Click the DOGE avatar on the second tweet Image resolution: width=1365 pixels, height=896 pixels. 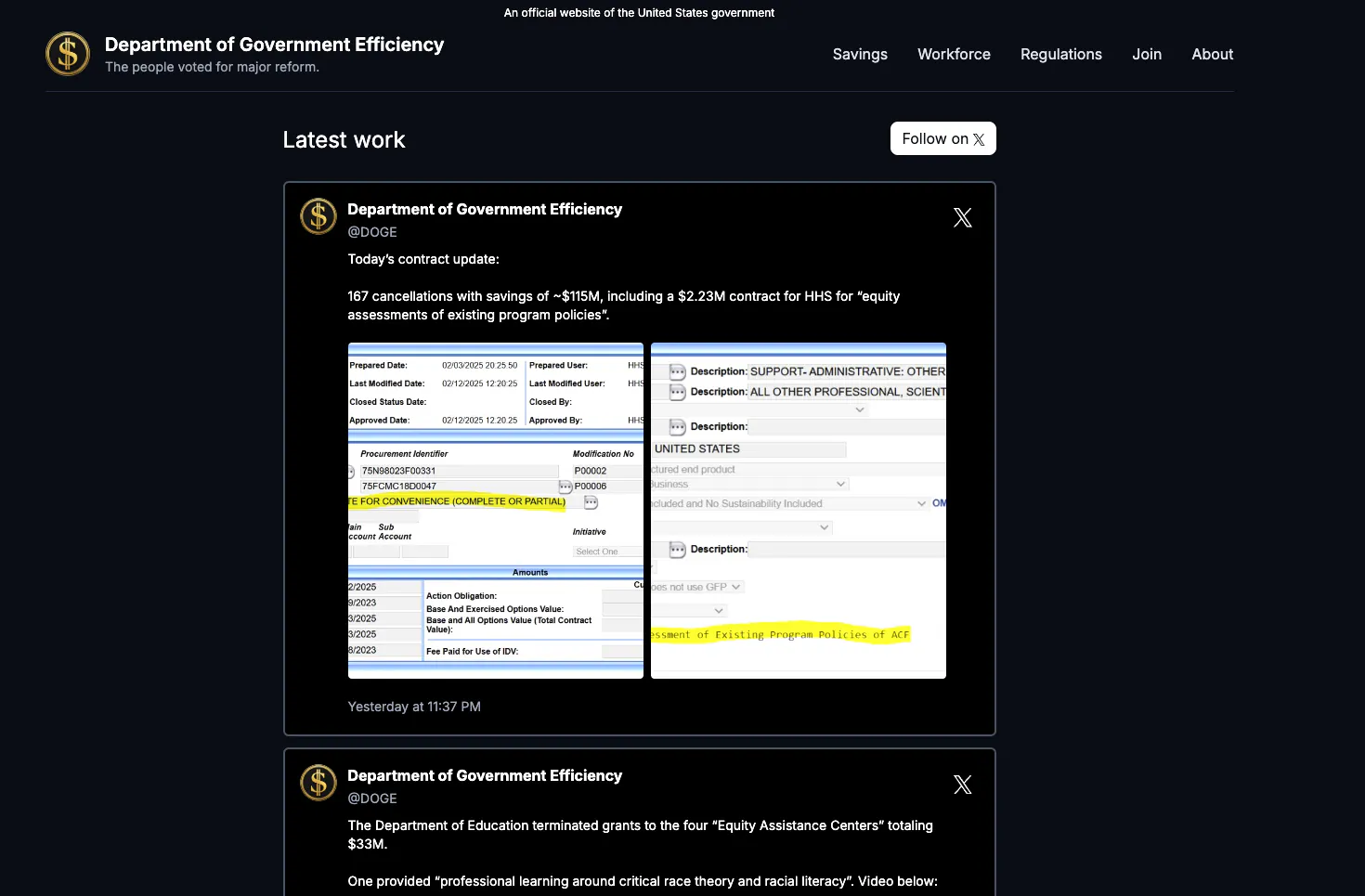point(318,783)
